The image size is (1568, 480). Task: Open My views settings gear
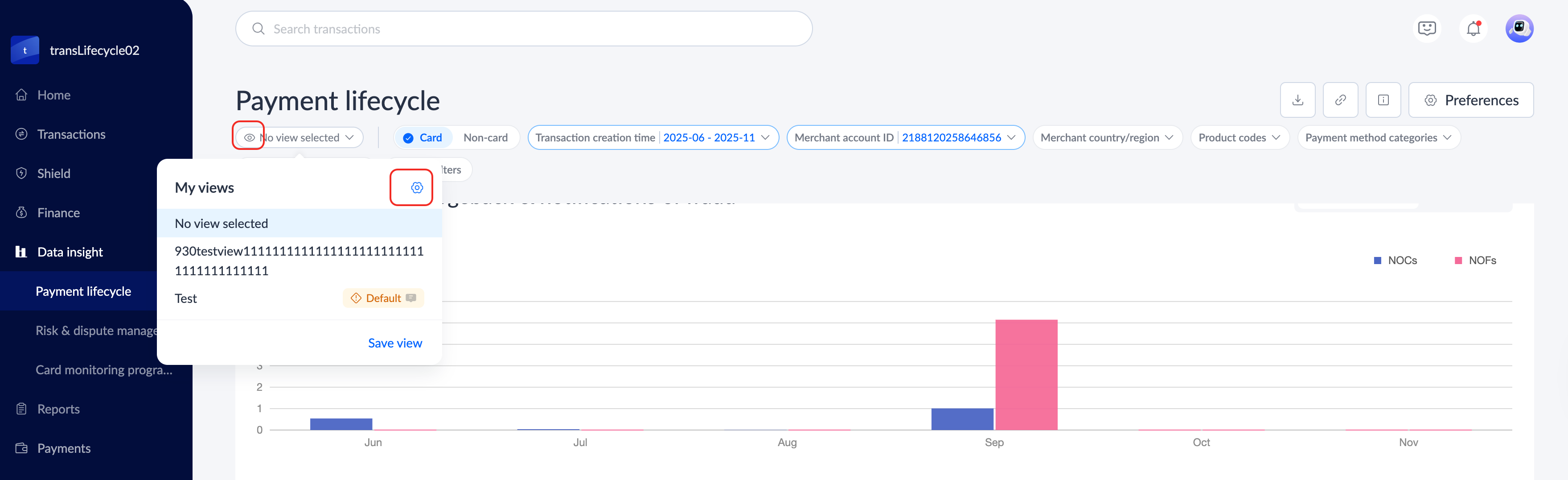[416, 188]
